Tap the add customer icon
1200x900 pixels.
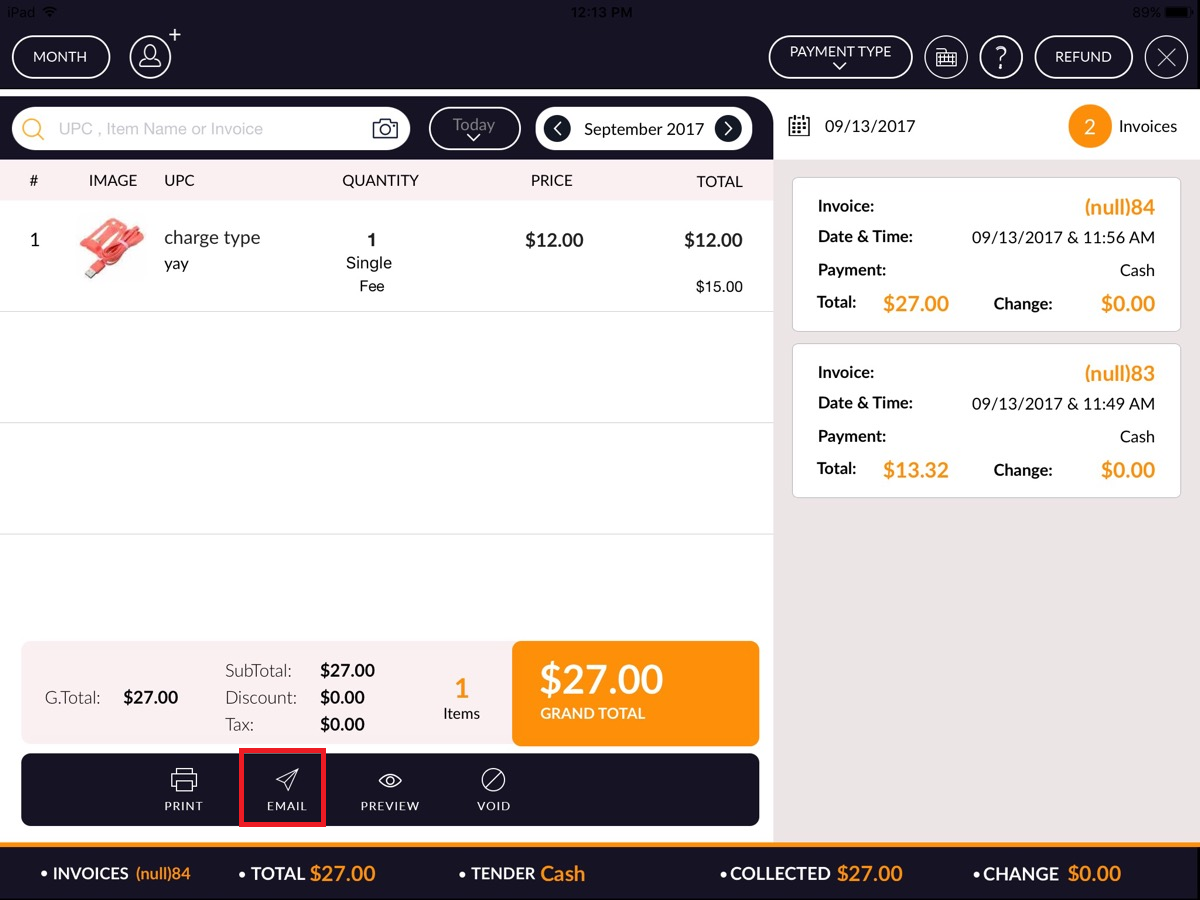152,56
